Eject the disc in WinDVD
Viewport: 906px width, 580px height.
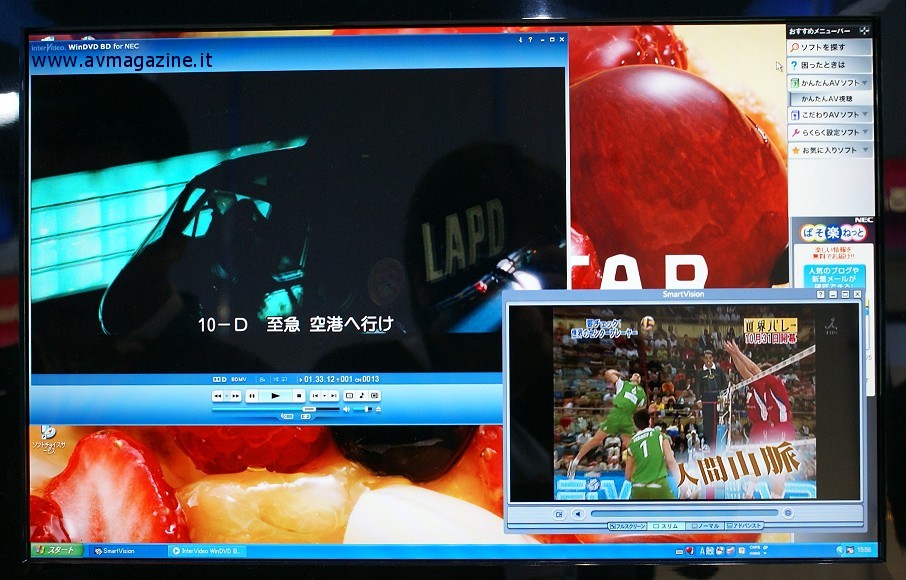[378, 409]
